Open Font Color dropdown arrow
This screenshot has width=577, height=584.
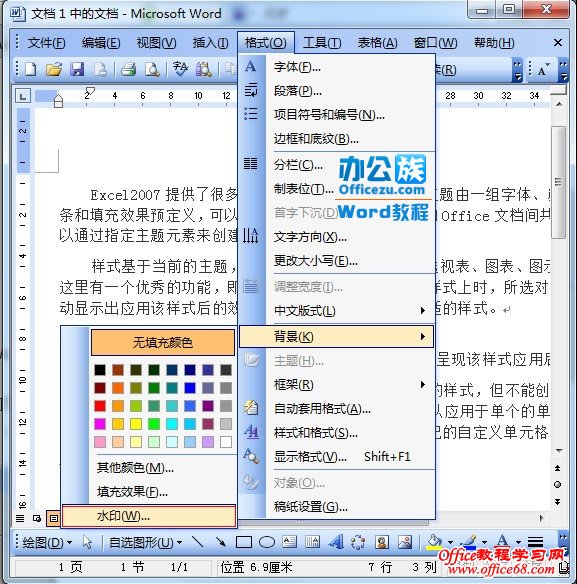[x=518, y=542]
